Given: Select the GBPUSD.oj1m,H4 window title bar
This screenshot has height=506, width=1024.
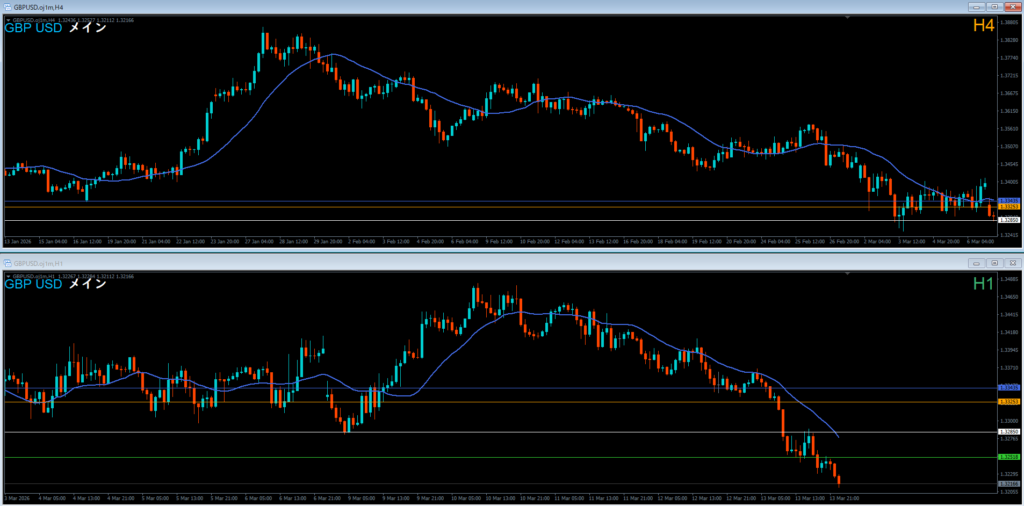Looking at the screenshot, I should 400,7.
